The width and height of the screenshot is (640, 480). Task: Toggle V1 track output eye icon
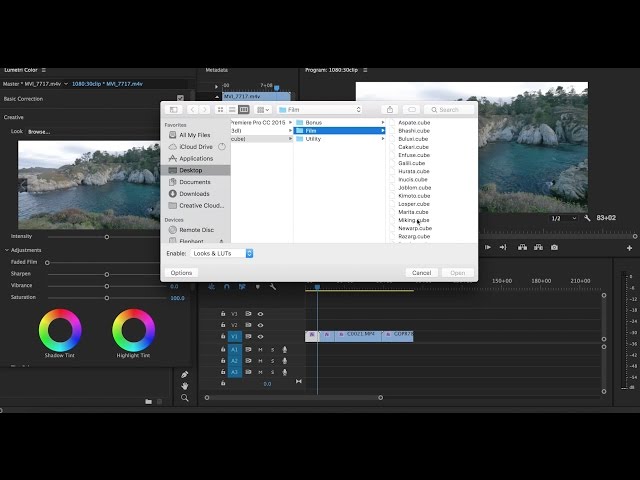coord(260,336)
